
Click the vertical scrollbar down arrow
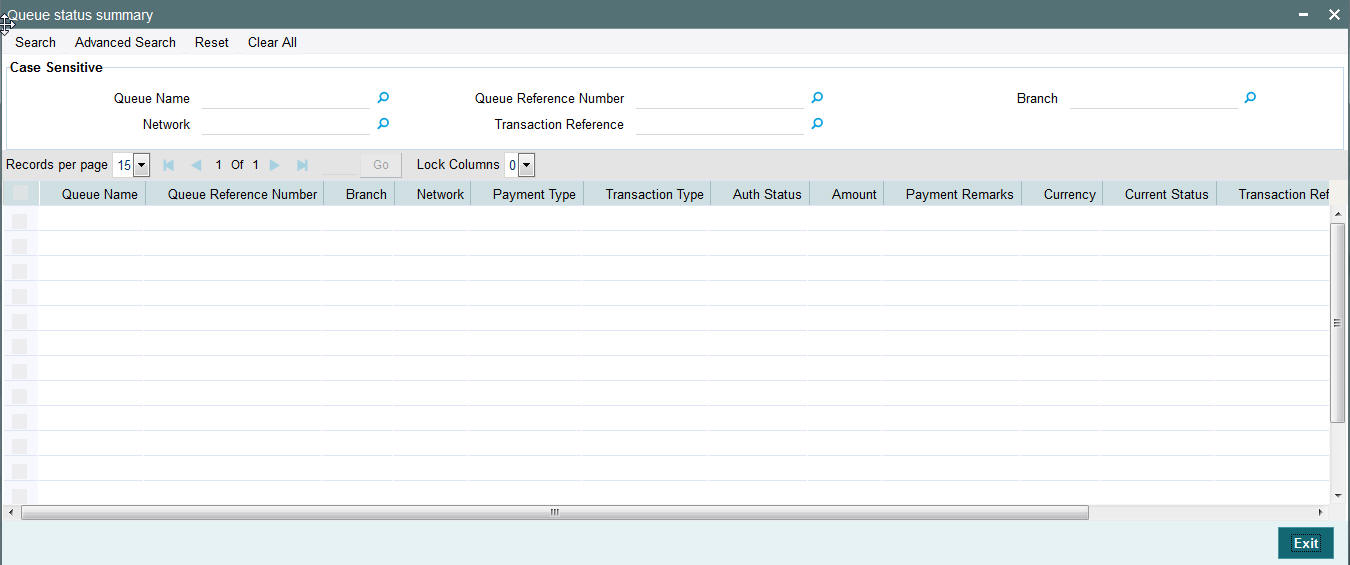pos(1337,495)
